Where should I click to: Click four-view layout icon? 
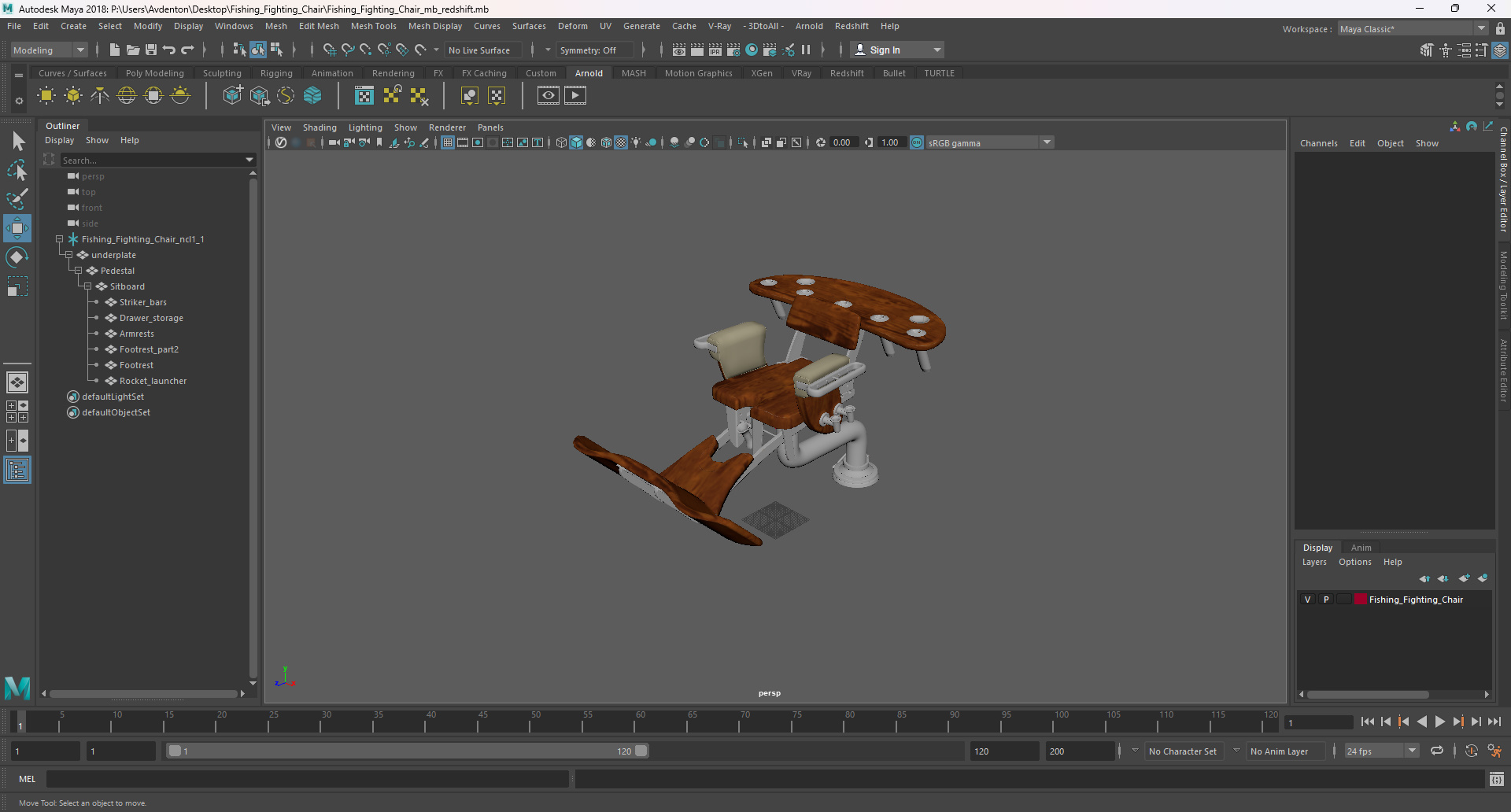pos(17,412)
